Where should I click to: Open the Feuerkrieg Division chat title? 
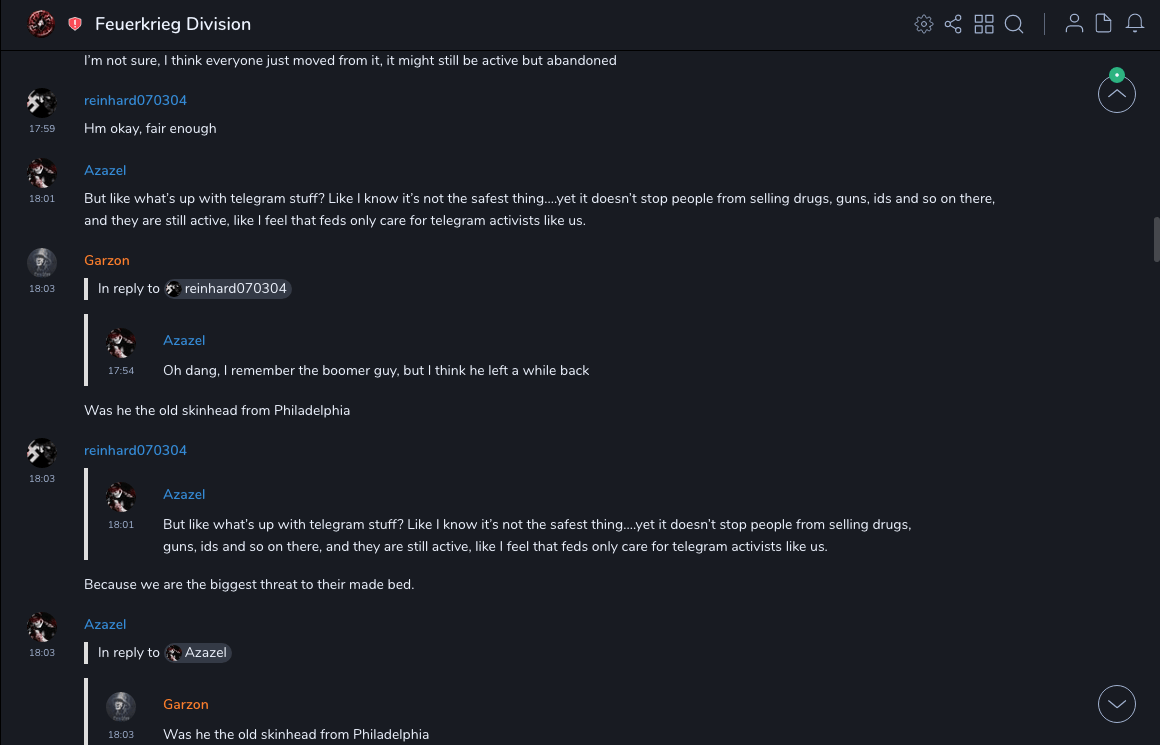pyautogui.click(x=173, y=24)
